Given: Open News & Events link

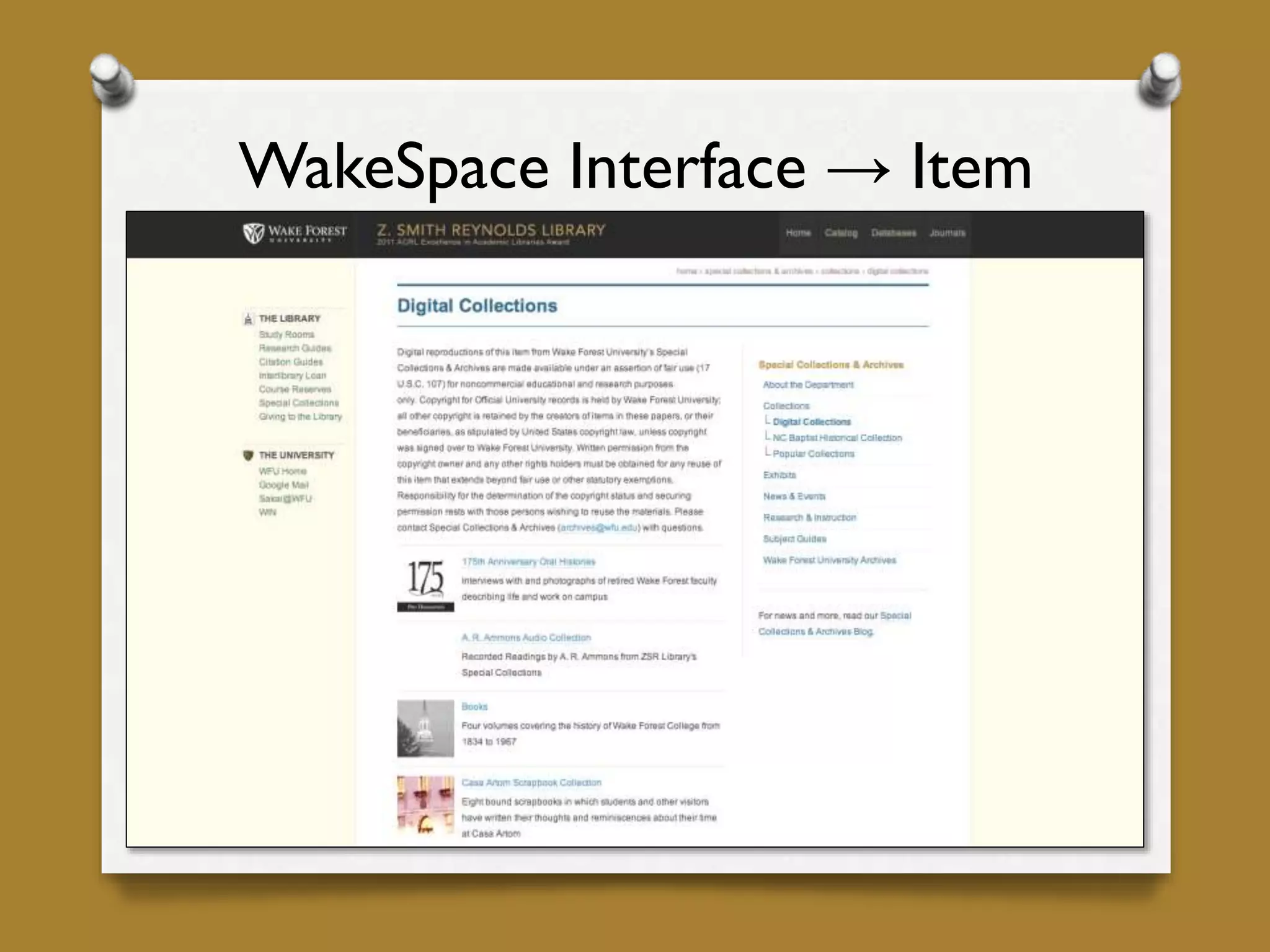Looking at the screenshot, I should pos(794,496).
